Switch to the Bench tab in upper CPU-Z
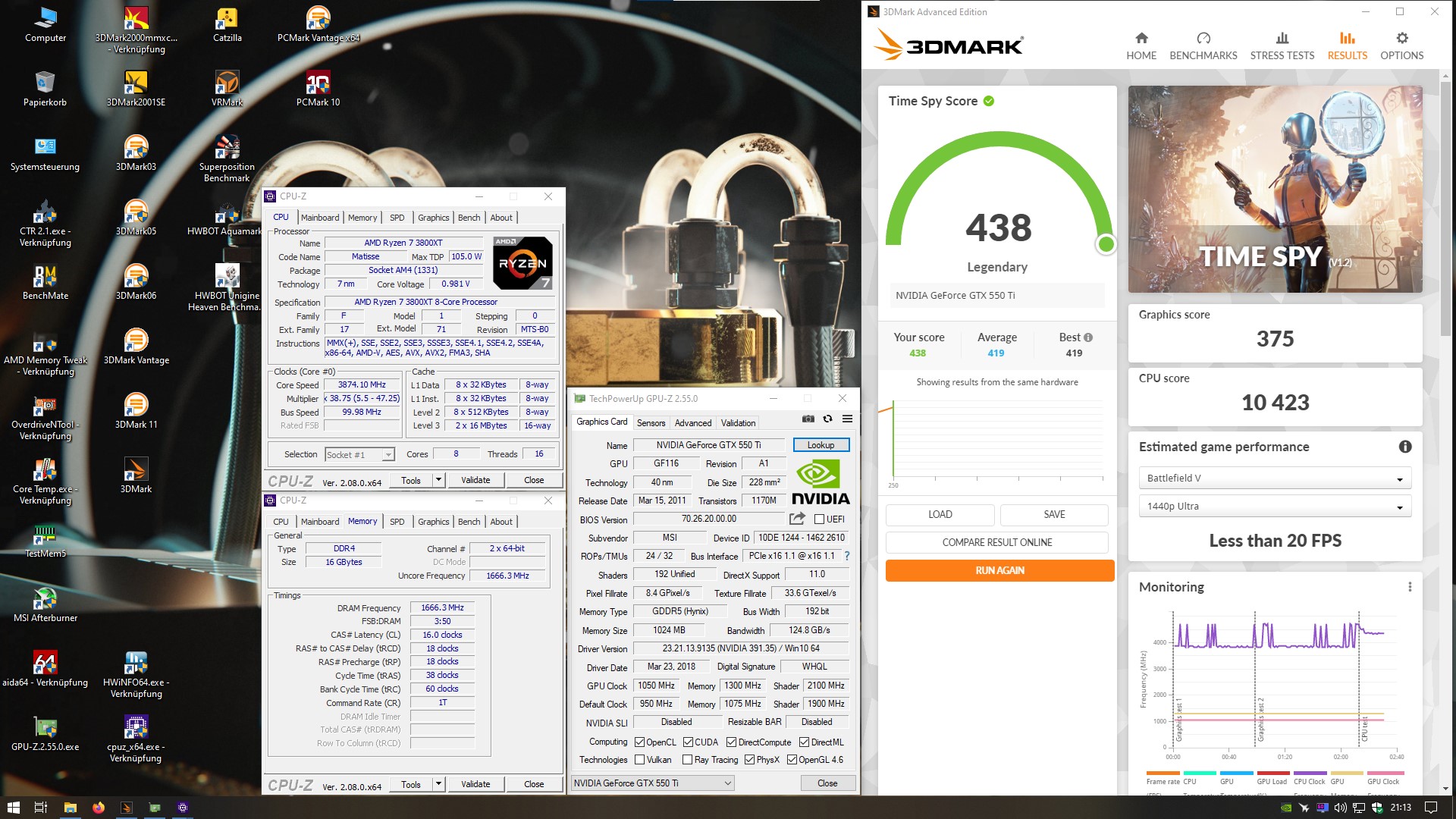This screenshot has width=1456, height=819. click(469, 218)
